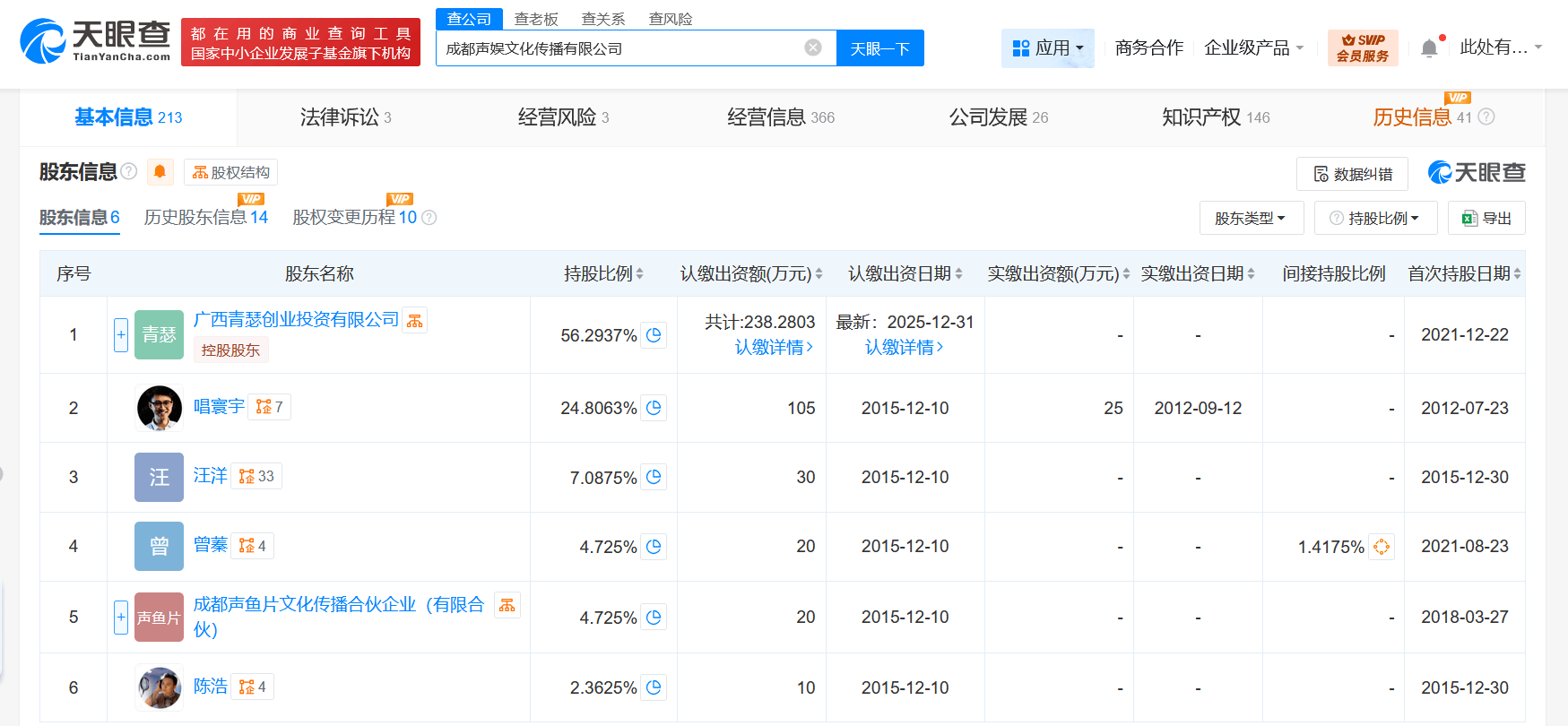Expand row for 成都声鱼片文化传播合伙企业

click(121, 618)
